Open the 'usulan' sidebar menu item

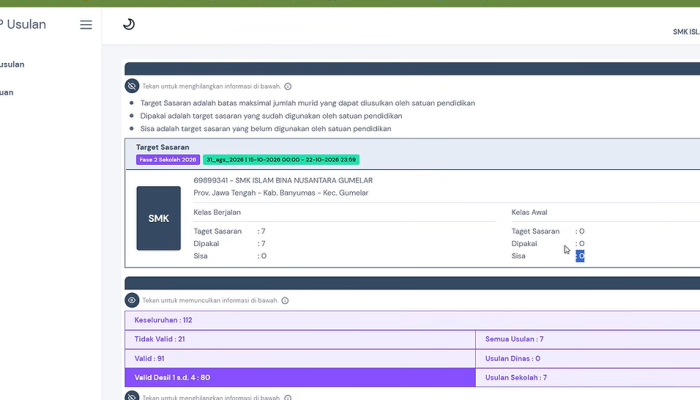click(12, 64)
